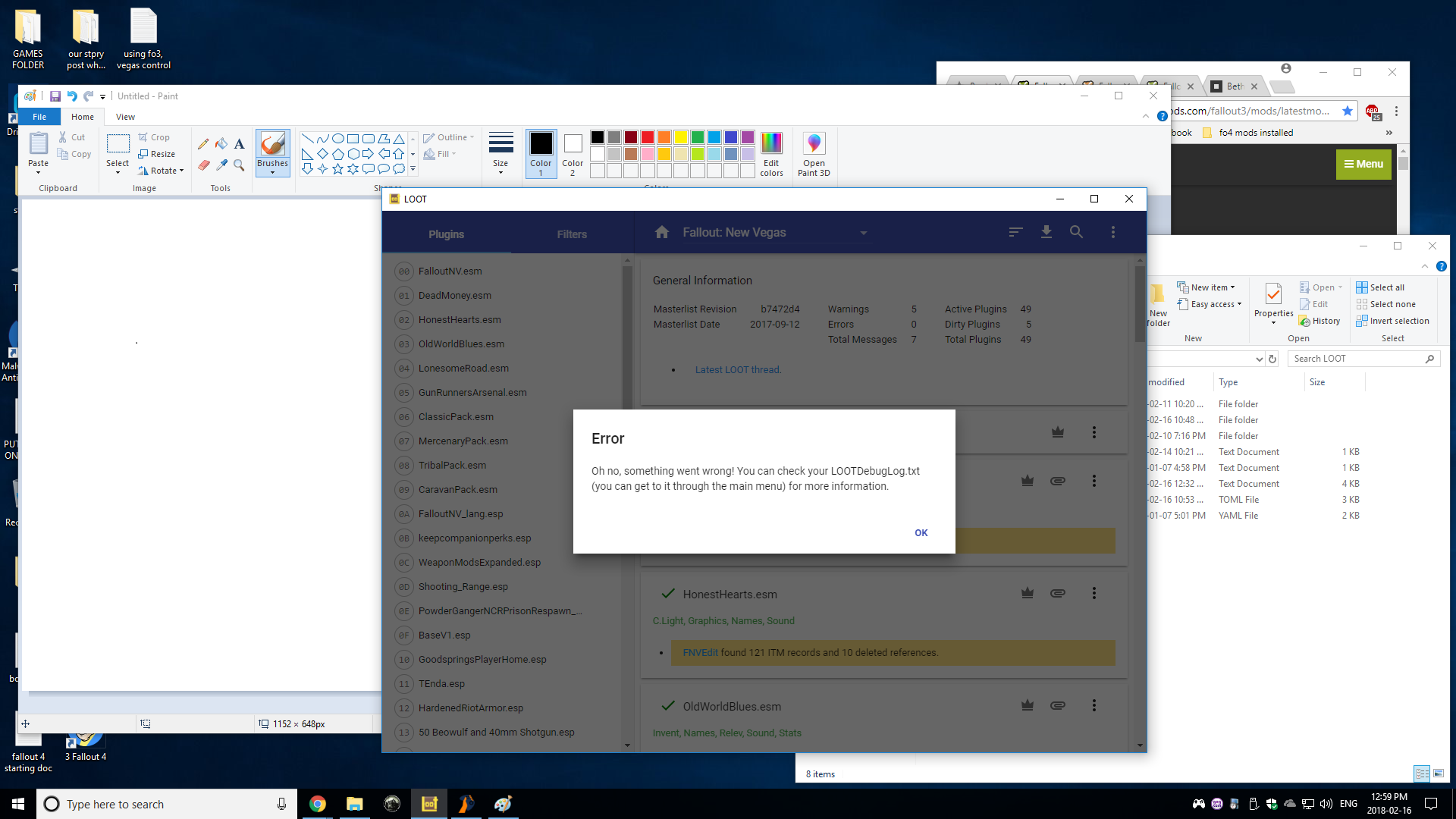1456x819 pixels.
Task: Select the Magnifier tool in Paint
Action: 239,165
